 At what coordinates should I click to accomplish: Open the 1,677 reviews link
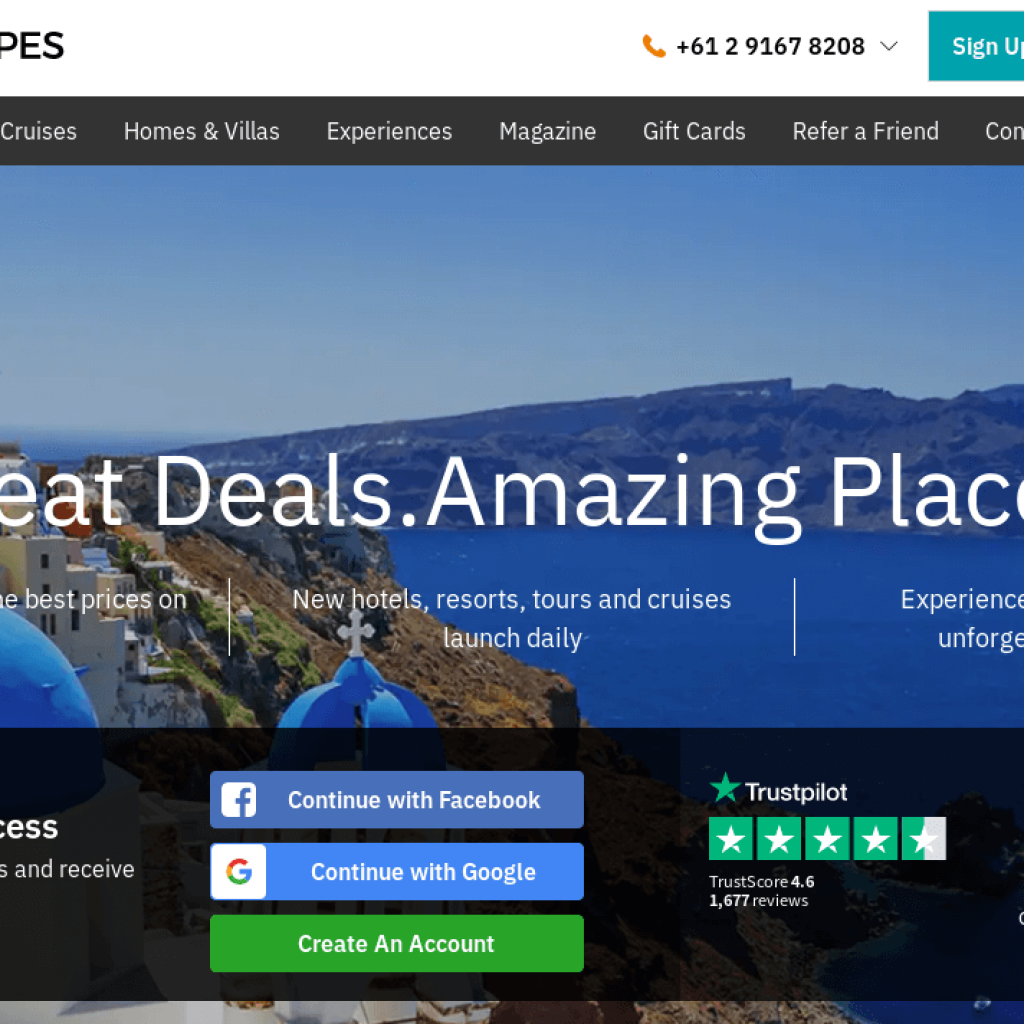tap(759, 901)
